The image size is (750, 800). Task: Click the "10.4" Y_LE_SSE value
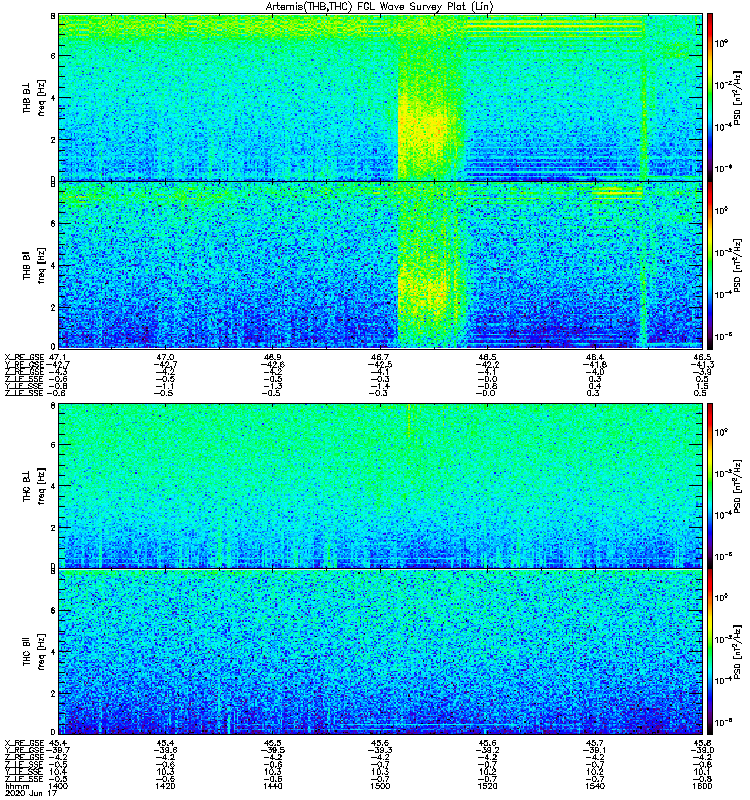[x=59, y=772]
